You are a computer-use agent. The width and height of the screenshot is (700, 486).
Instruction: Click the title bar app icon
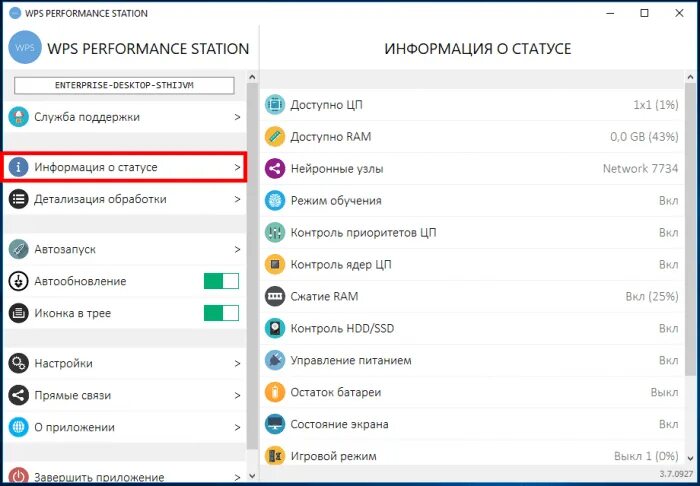click(x=15, y=13)
